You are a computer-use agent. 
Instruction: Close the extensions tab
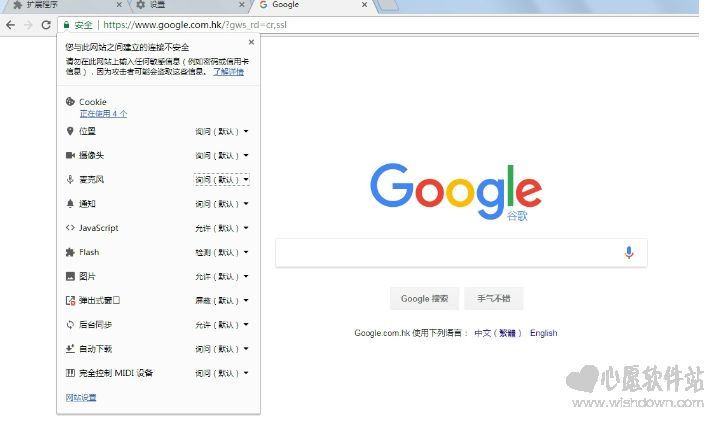click(x=119, y=5)
